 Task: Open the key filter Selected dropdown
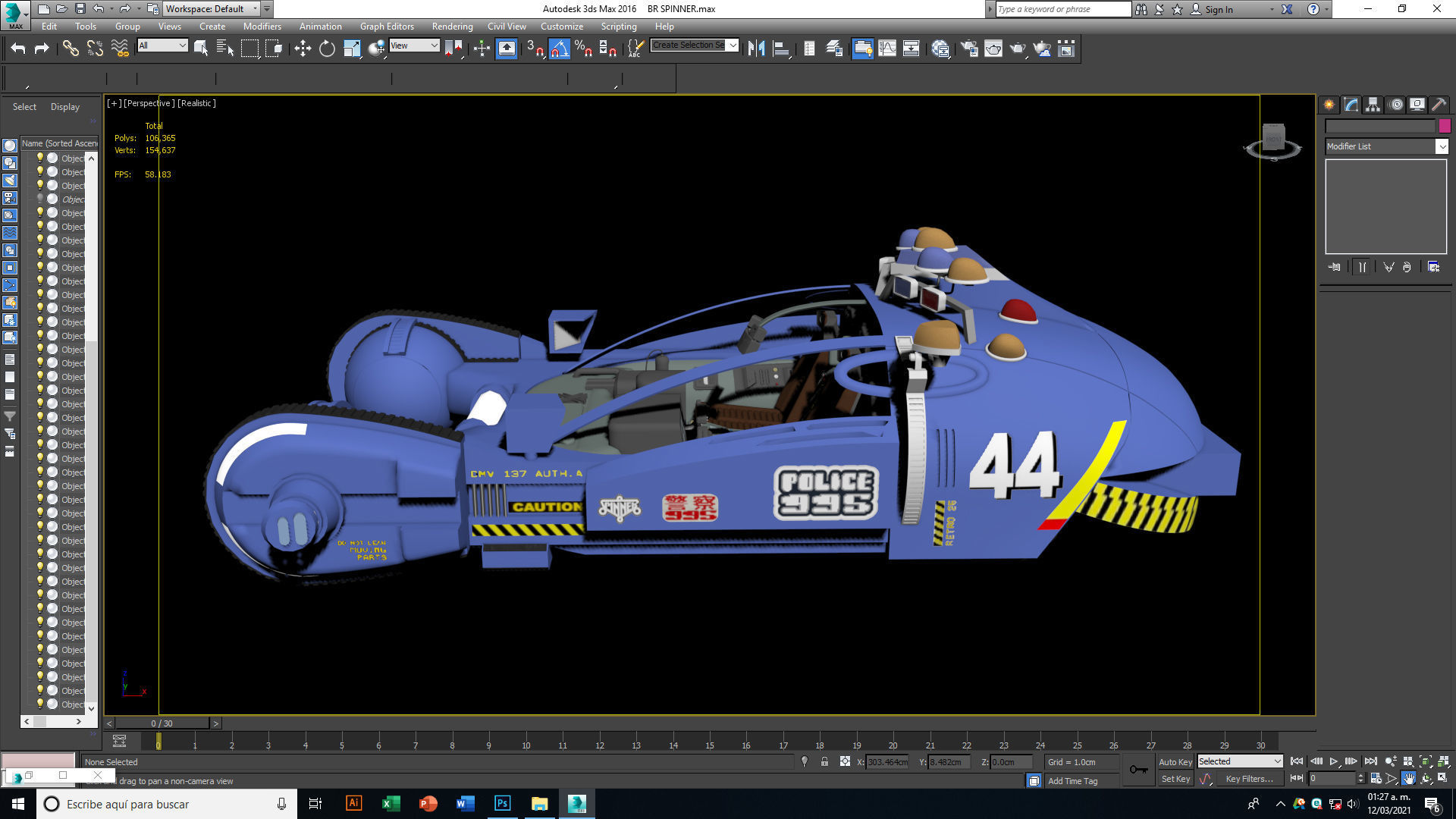pos(1240,761)
